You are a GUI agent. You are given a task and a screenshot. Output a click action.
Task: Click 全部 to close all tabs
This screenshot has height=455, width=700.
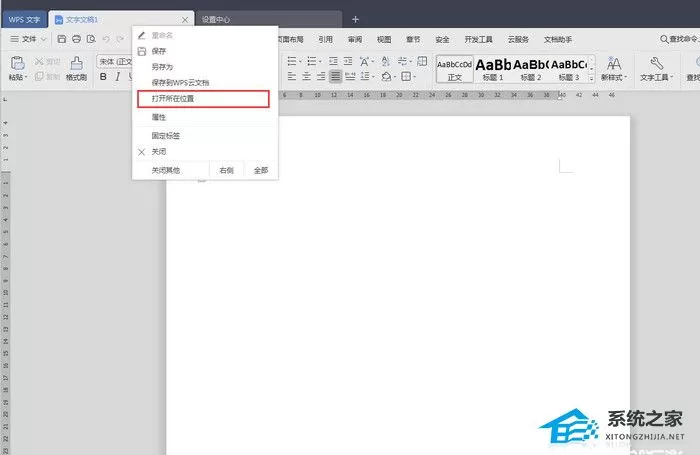[x=261, y=170]
